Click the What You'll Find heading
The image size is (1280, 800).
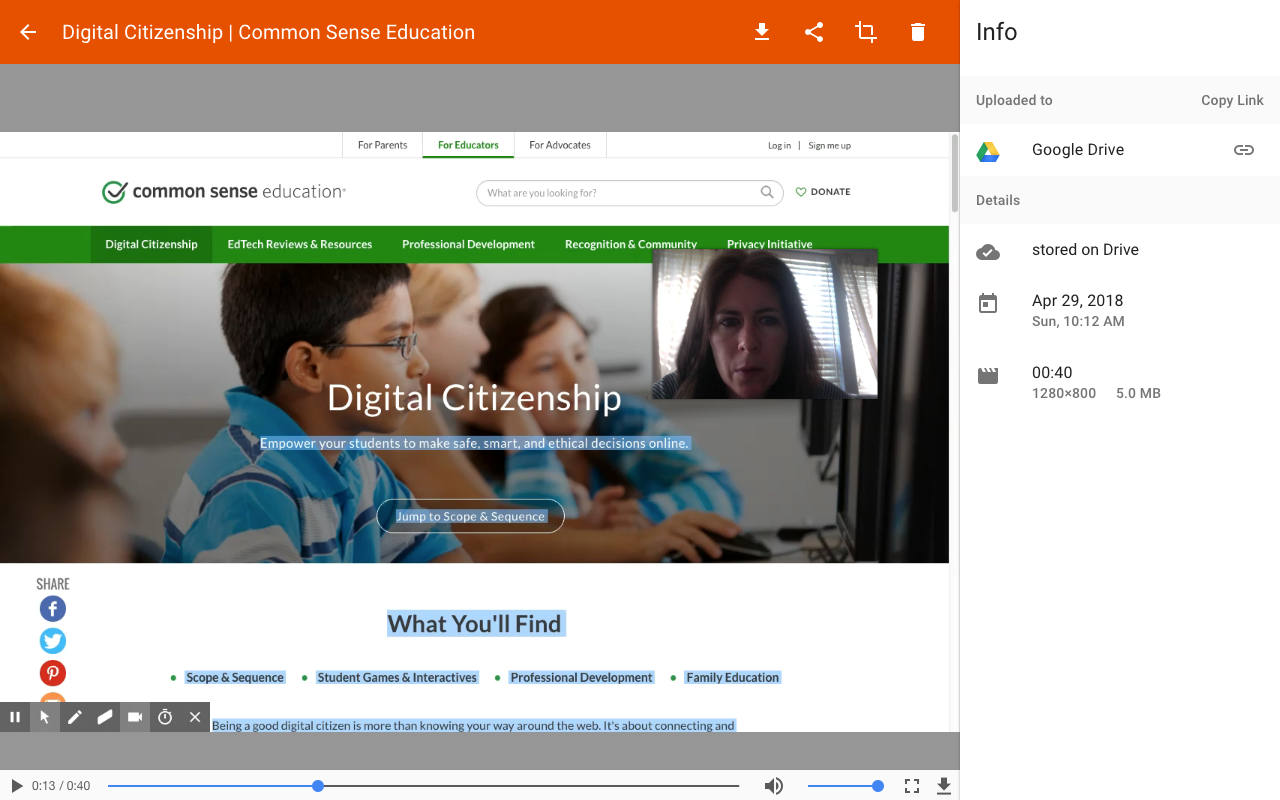point(474,624)
